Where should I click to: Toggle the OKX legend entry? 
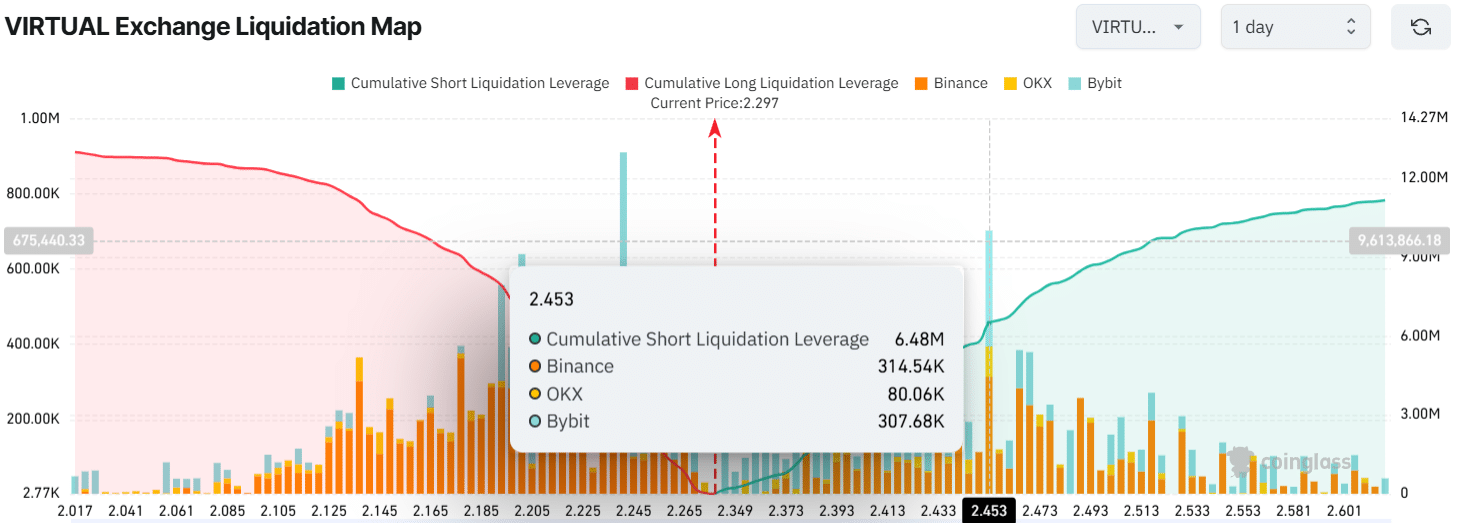pyautogui.click(x=1037, y=83)
